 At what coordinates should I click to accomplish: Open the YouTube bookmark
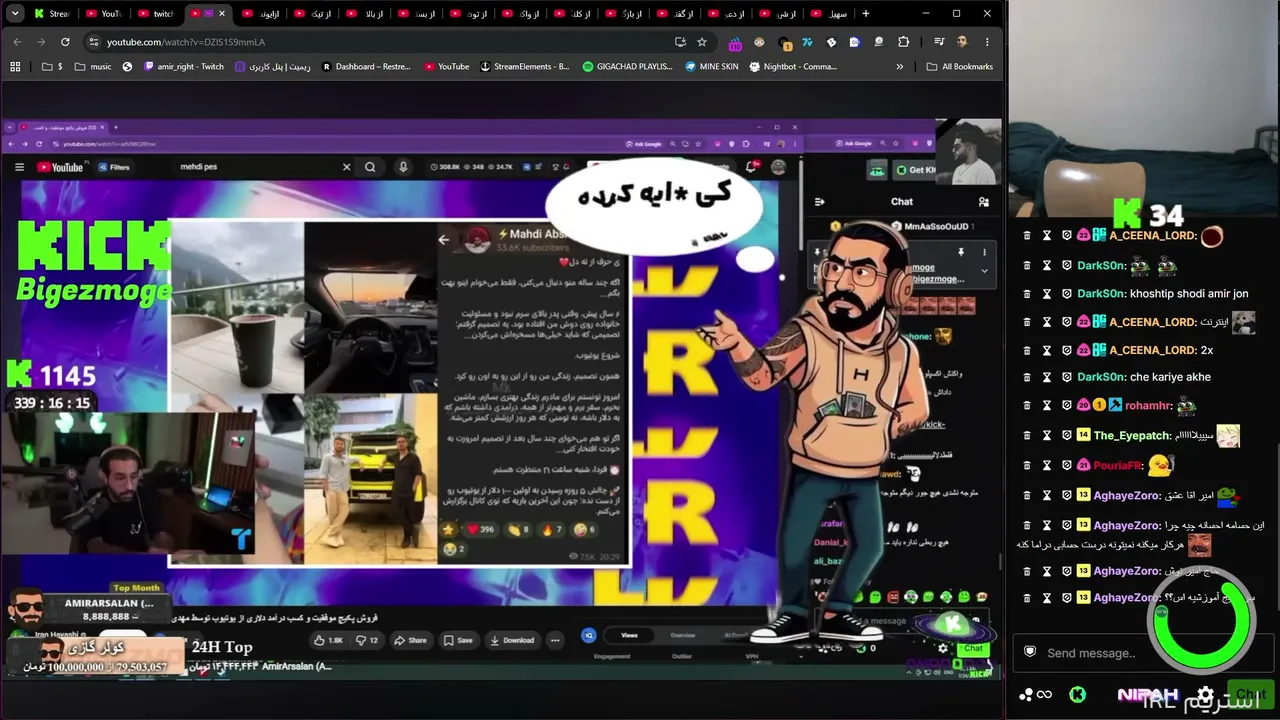click(446, 67)
